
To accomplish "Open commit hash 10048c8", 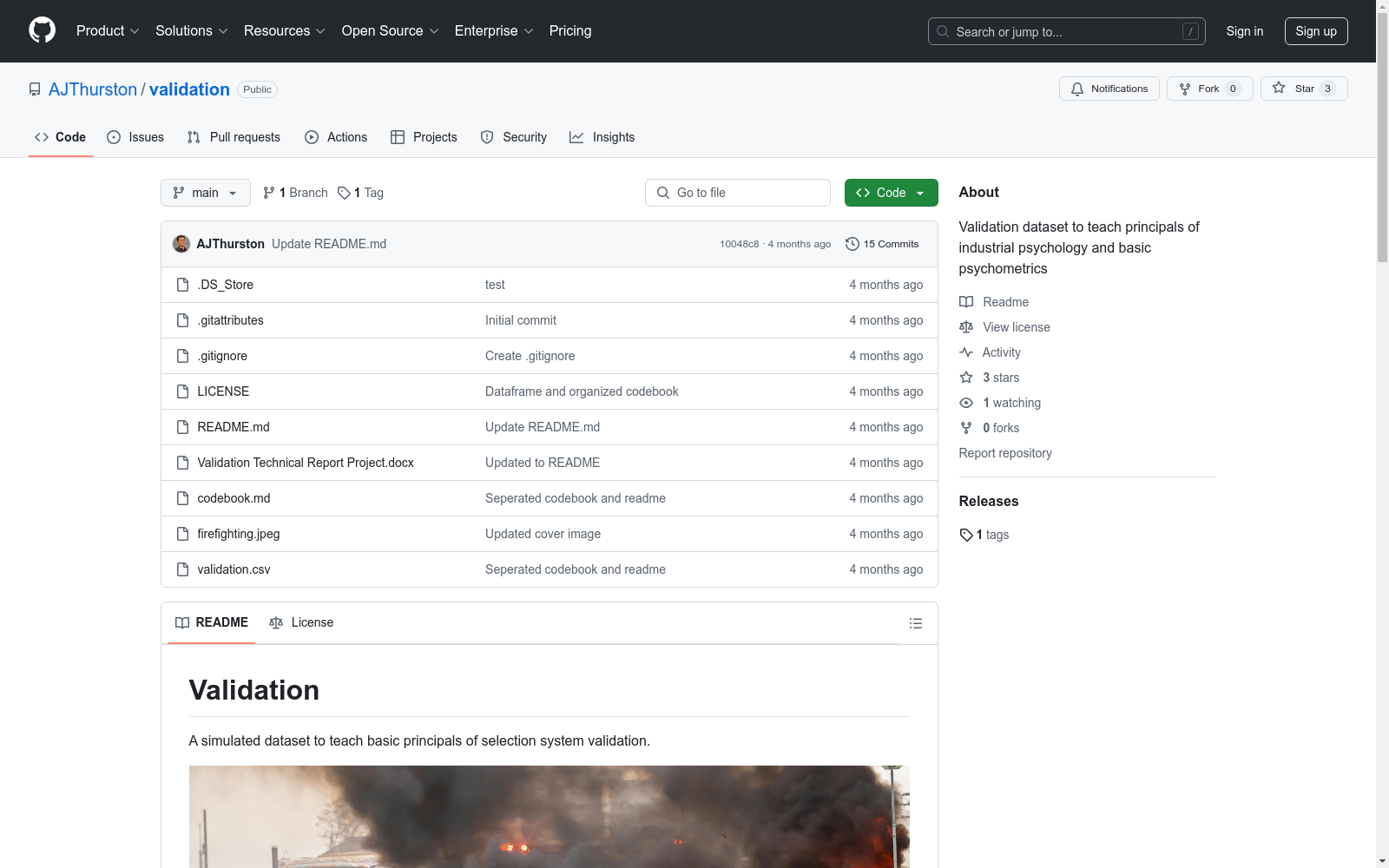I will tap(739, 244).
